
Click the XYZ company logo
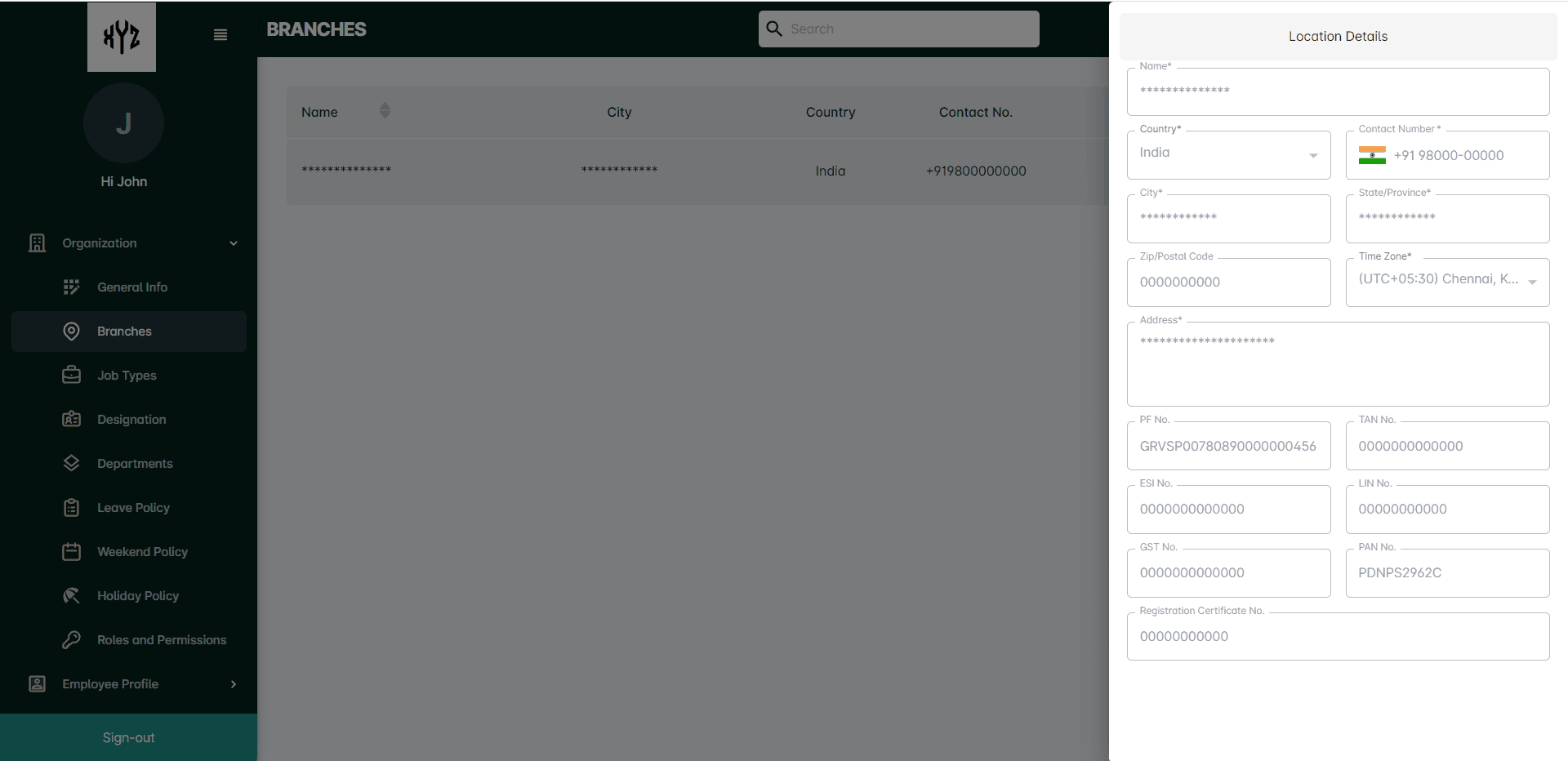click(x=122, y=37)
